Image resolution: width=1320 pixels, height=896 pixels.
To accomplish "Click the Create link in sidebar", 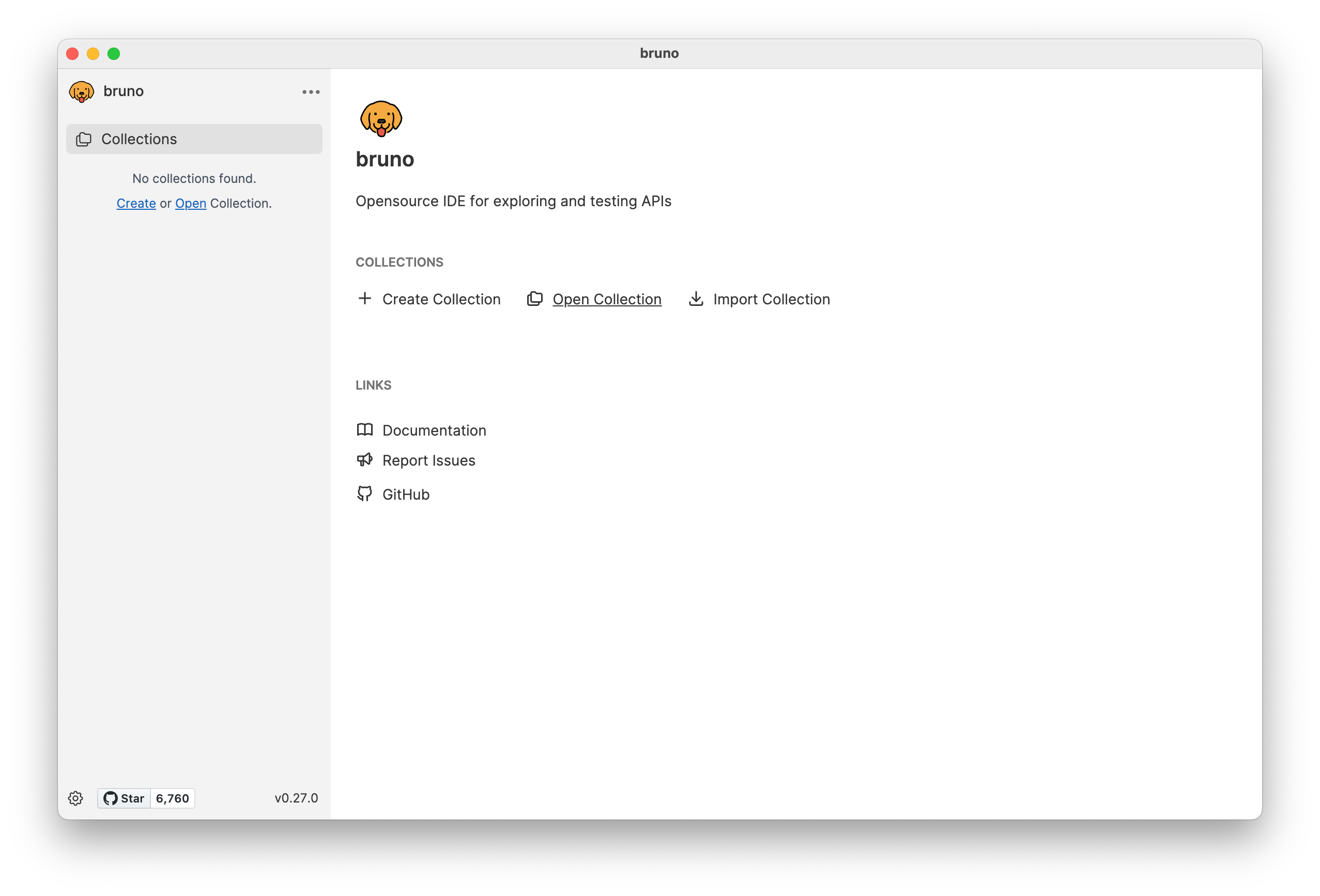I will [136, 203].
